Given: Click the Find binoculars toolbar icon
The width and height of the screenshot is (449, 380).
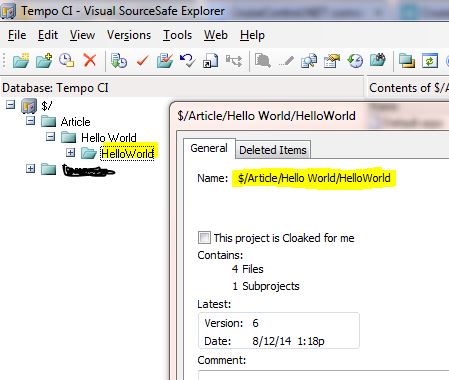Looking at the screenshot, I should (x=378, y=61).
